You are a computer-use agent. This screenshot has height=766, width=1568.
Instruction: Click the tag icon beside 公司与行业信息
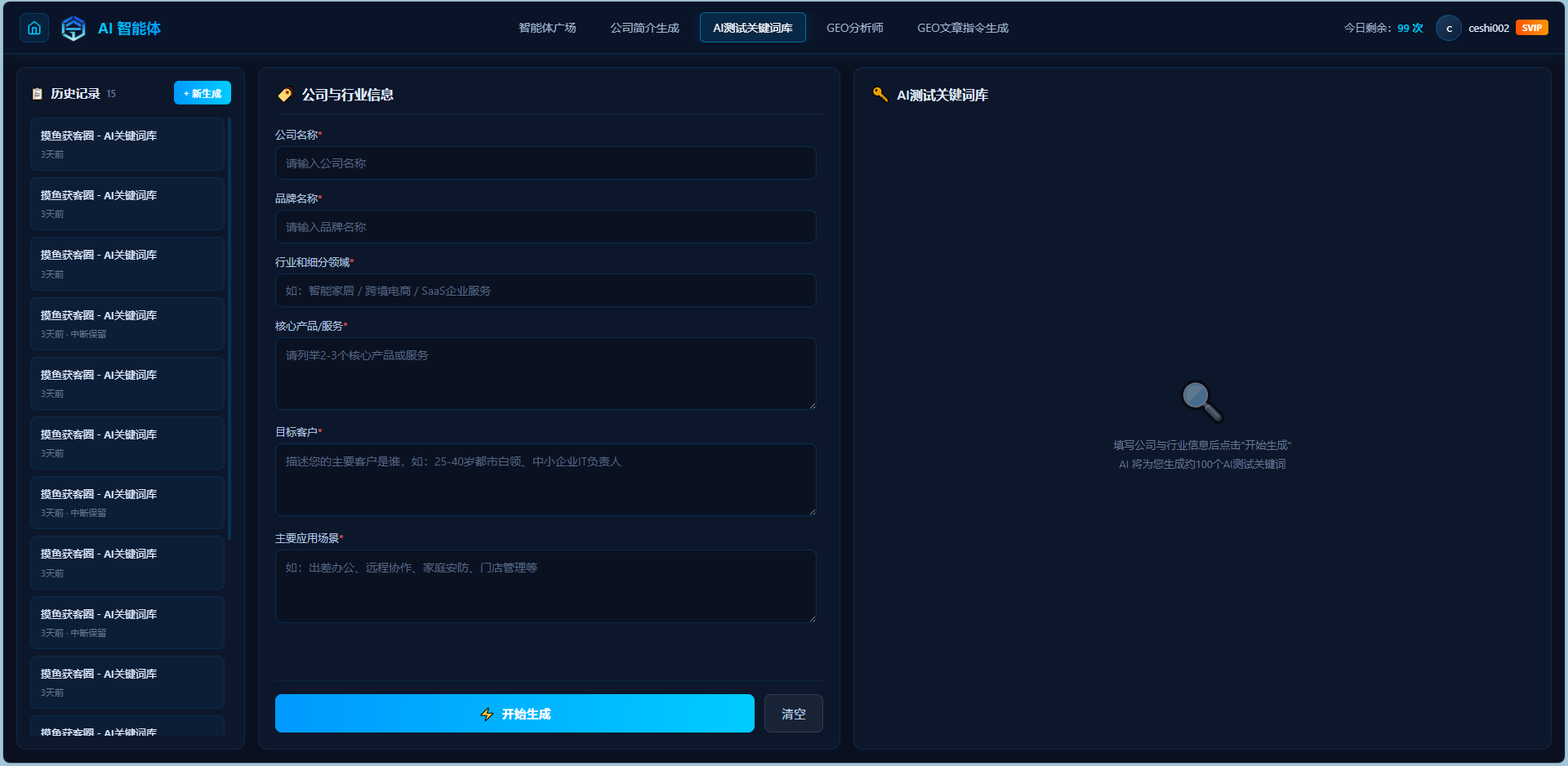(285, 95)
